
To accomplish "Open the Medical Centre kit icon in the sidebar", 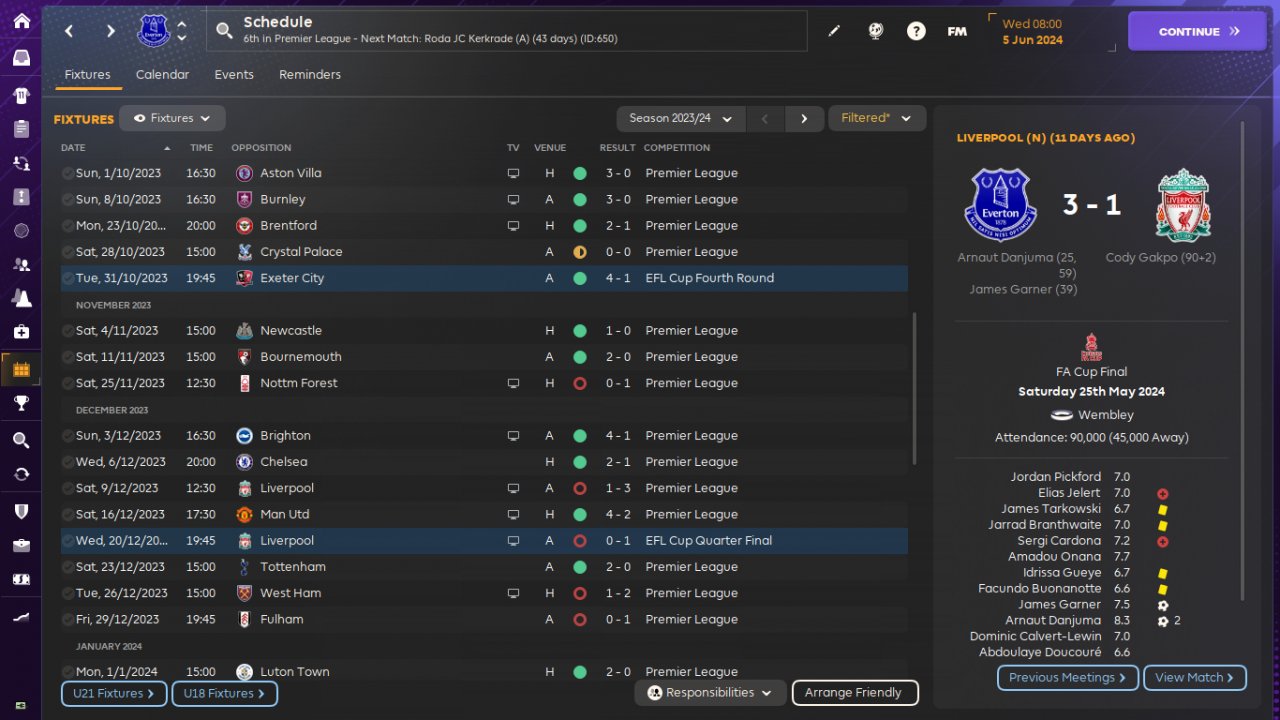I will (21, 332).
